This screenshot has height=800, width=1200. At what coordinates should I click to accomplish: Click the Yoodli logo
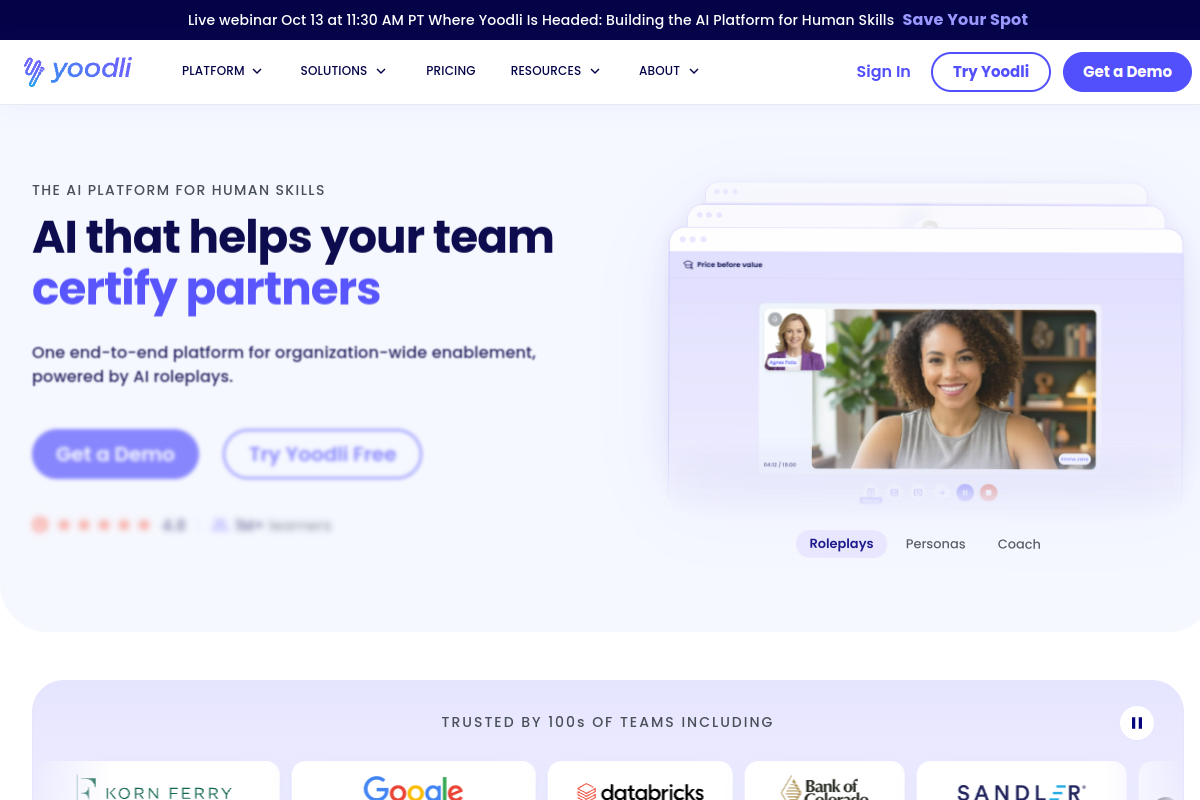78,70
